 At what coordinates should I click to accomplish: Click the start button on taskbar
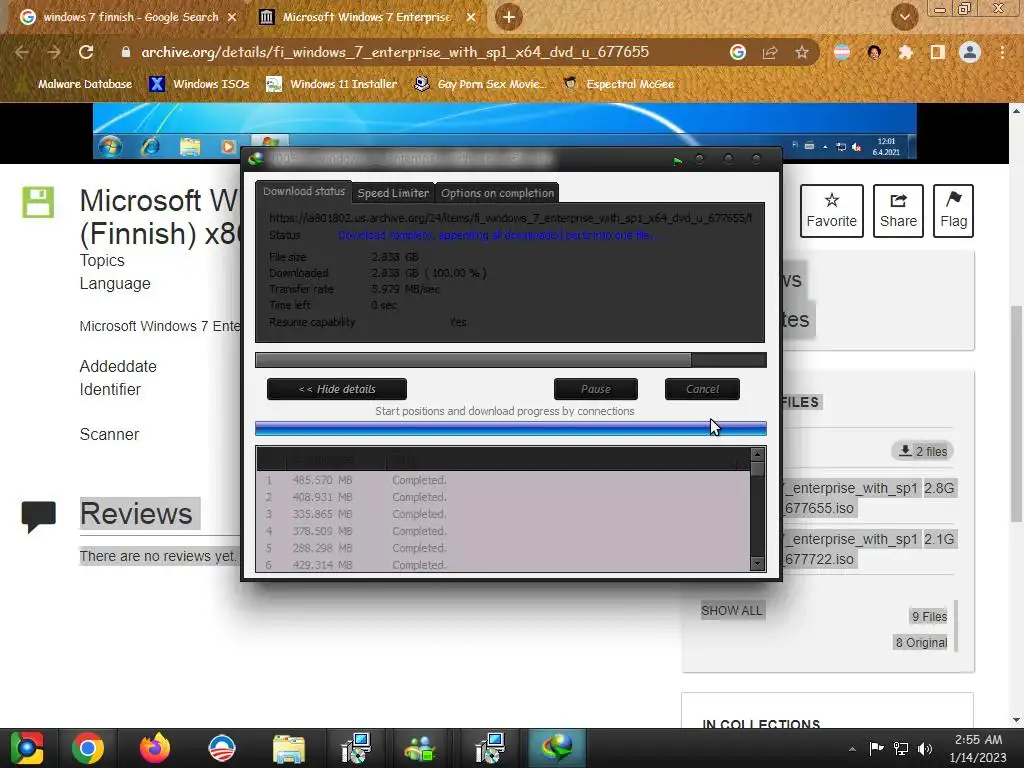pyautogui.click(x=26, y=748)
